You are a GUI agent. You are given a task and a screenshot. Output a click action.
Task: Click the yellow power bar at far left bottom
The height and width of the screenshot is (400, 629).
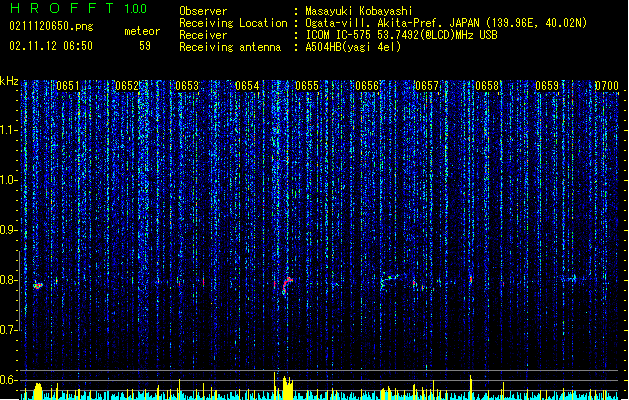(38, 391)
